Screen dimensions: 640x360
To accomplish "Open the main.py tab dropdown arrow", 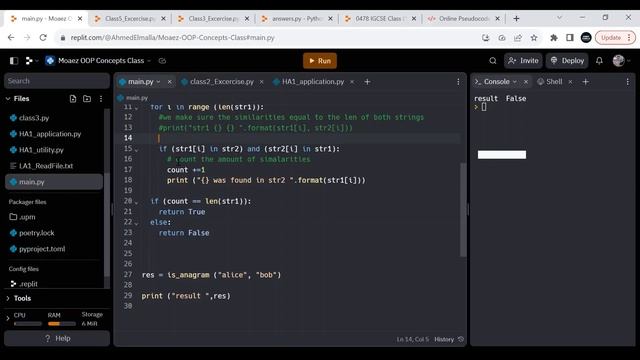I will coord(158,82).
